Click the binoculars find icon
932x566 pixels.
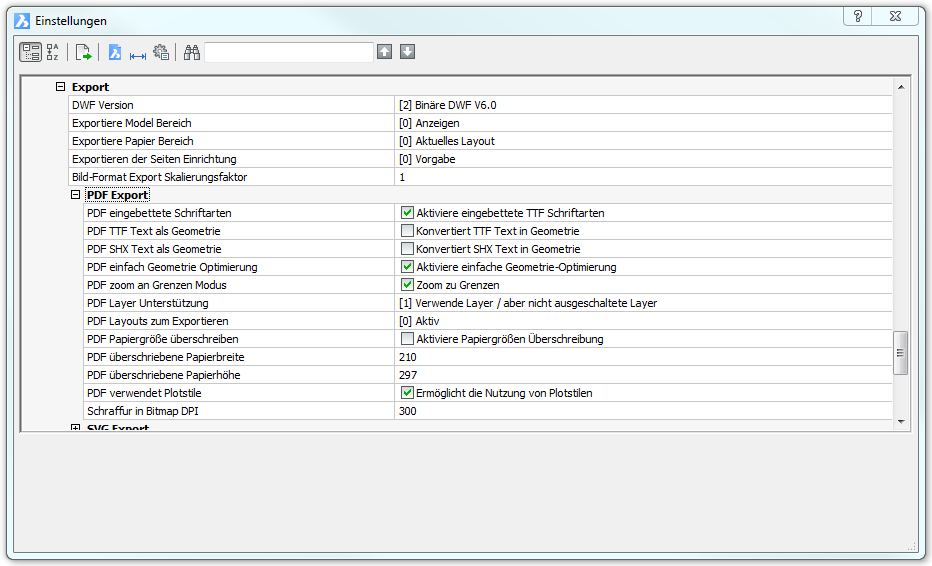(192, 52)
